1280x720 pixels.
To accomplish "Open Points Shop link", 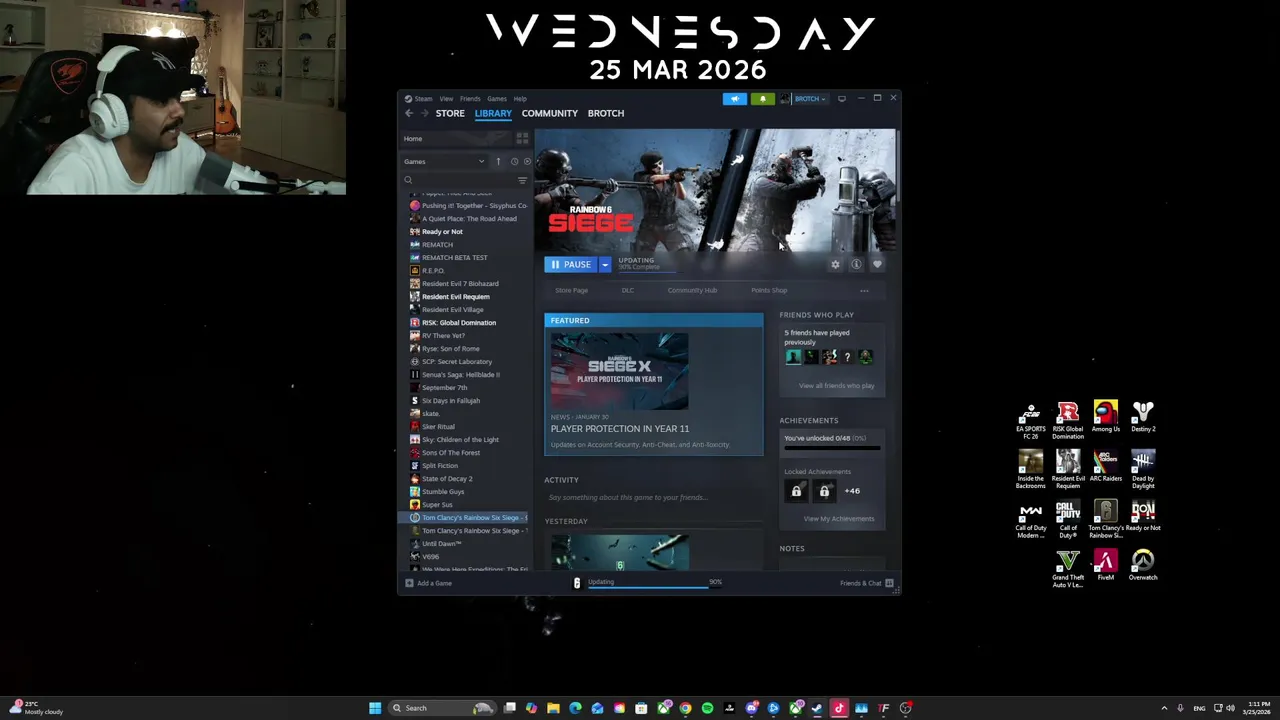I will pyautogui.click(x=769, y=291).
